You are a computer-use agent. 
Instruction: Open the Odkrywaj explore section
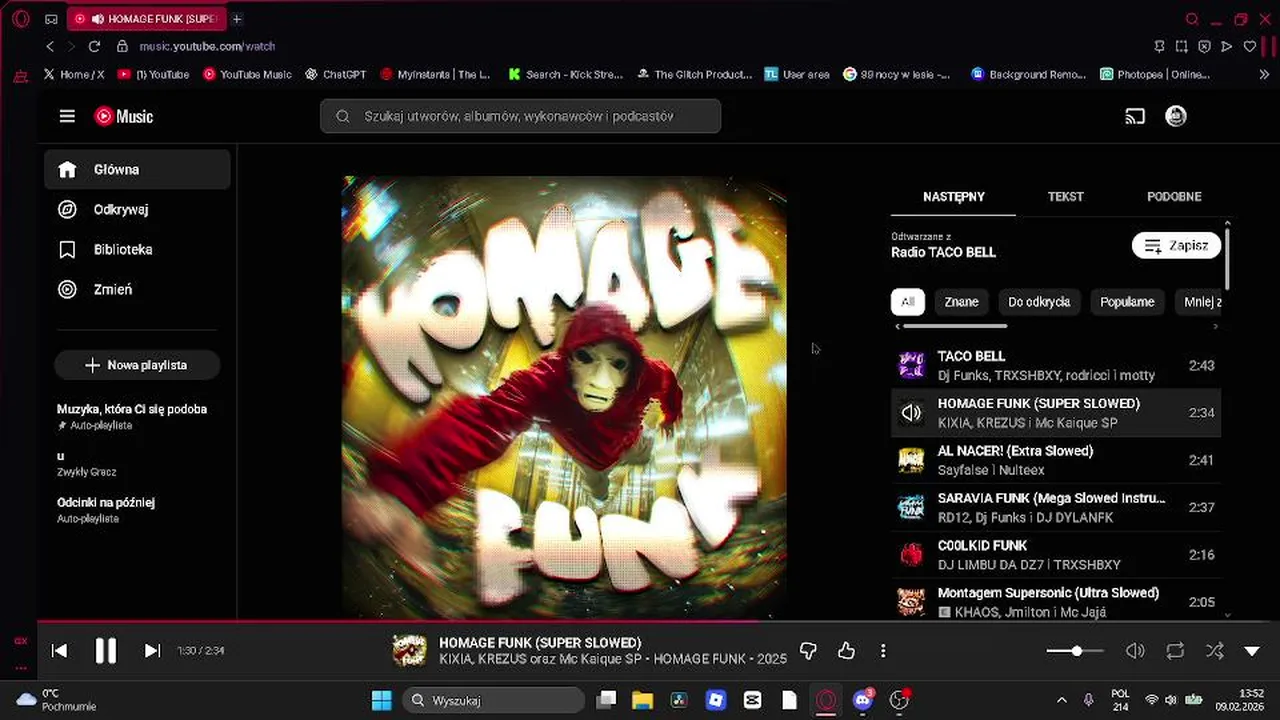pos(137,209)
